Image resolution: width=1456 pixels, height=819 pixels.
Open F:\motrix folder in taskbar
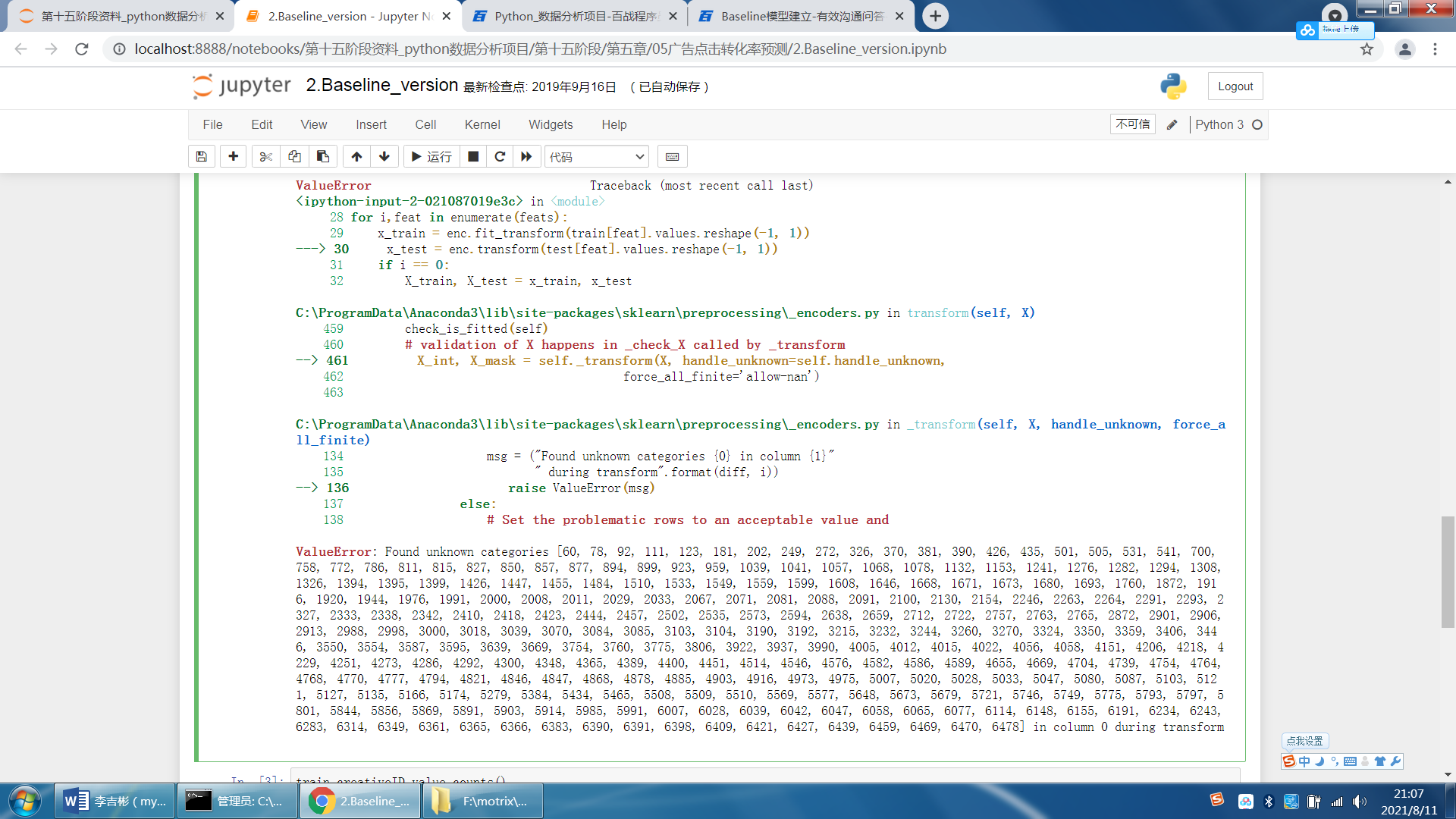483,801
